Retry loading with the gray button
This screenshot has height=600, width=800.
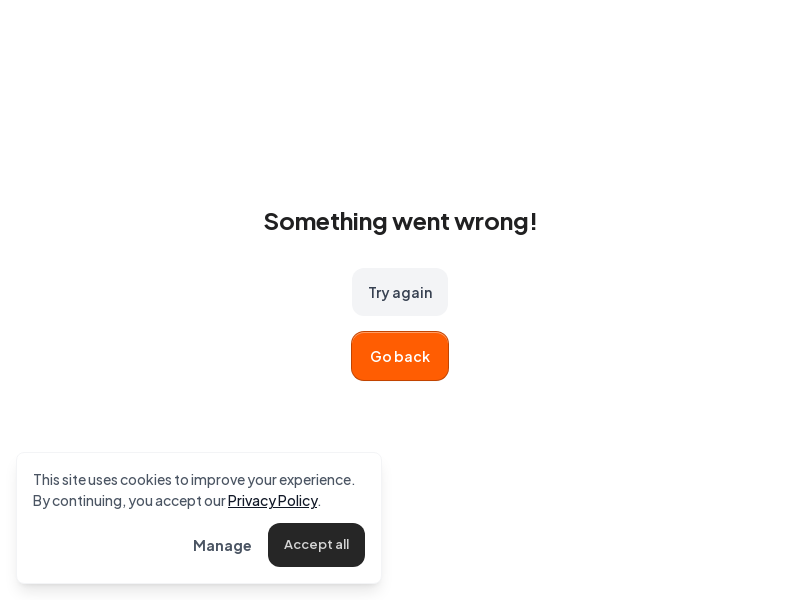coord(400,292)
